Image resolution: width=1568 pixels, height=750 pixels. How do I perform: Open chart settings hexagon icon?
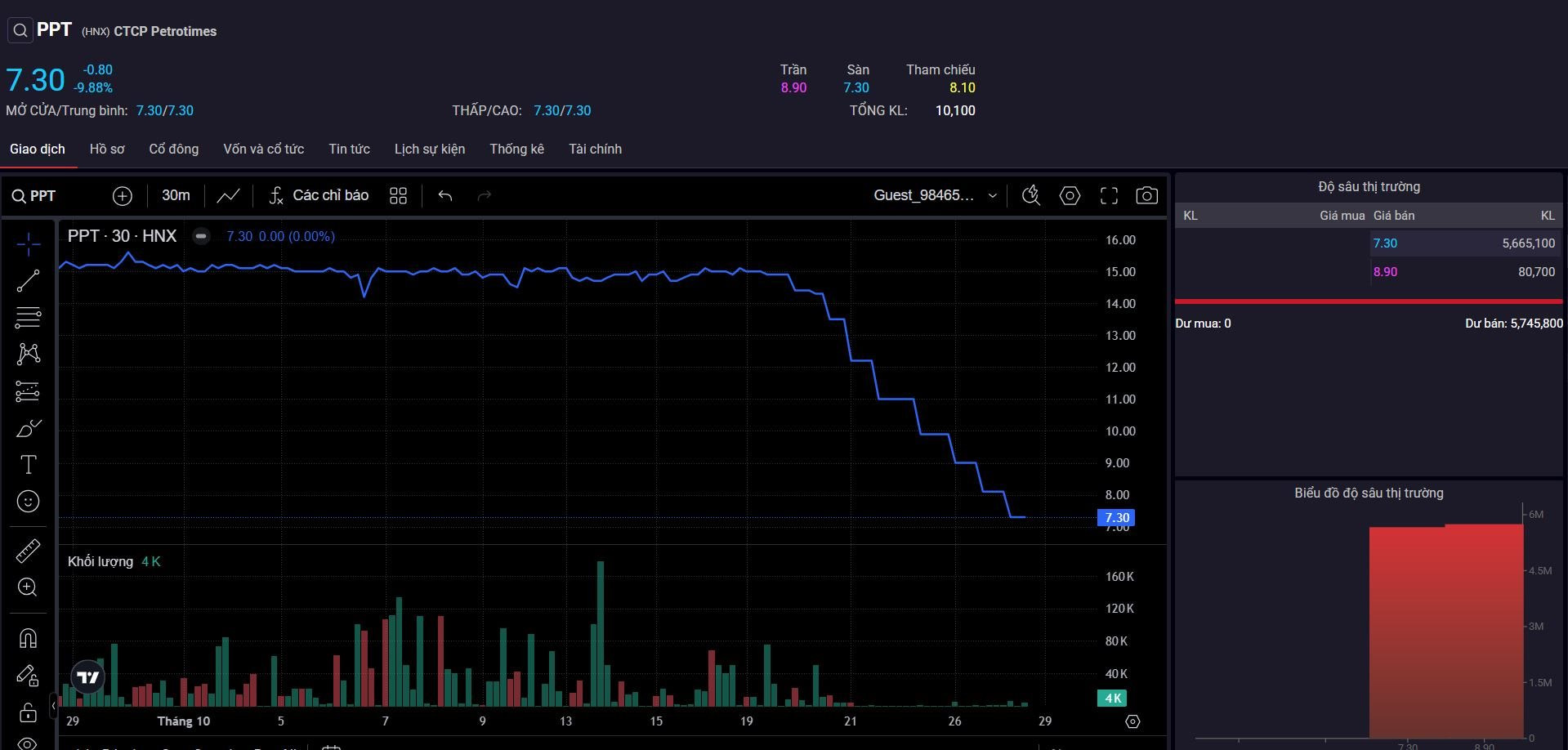coord(1070,195)
